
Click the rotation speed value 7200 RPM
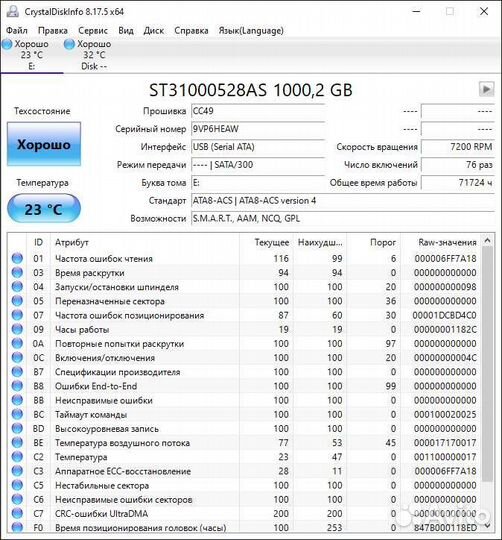[458, 147]
